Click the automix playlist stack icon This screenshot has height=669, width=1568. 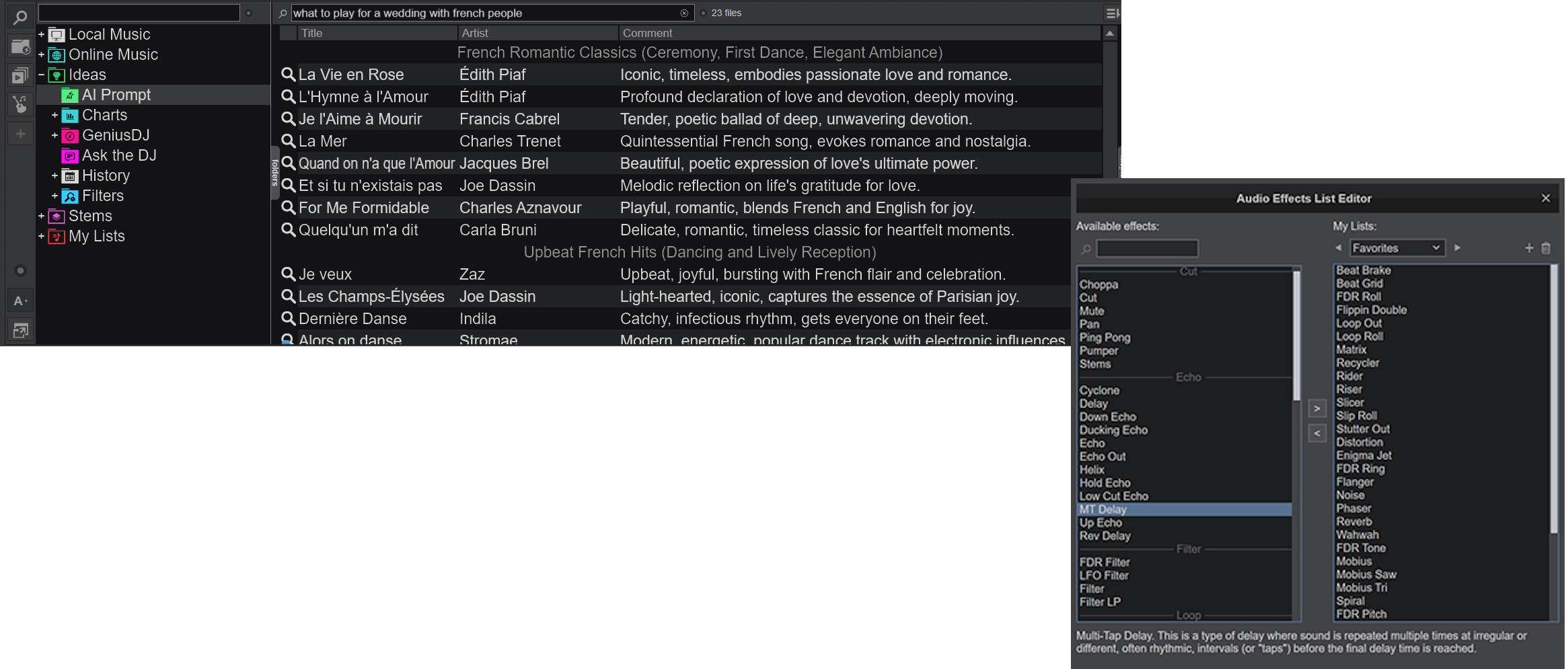click(x=20, y=75)
